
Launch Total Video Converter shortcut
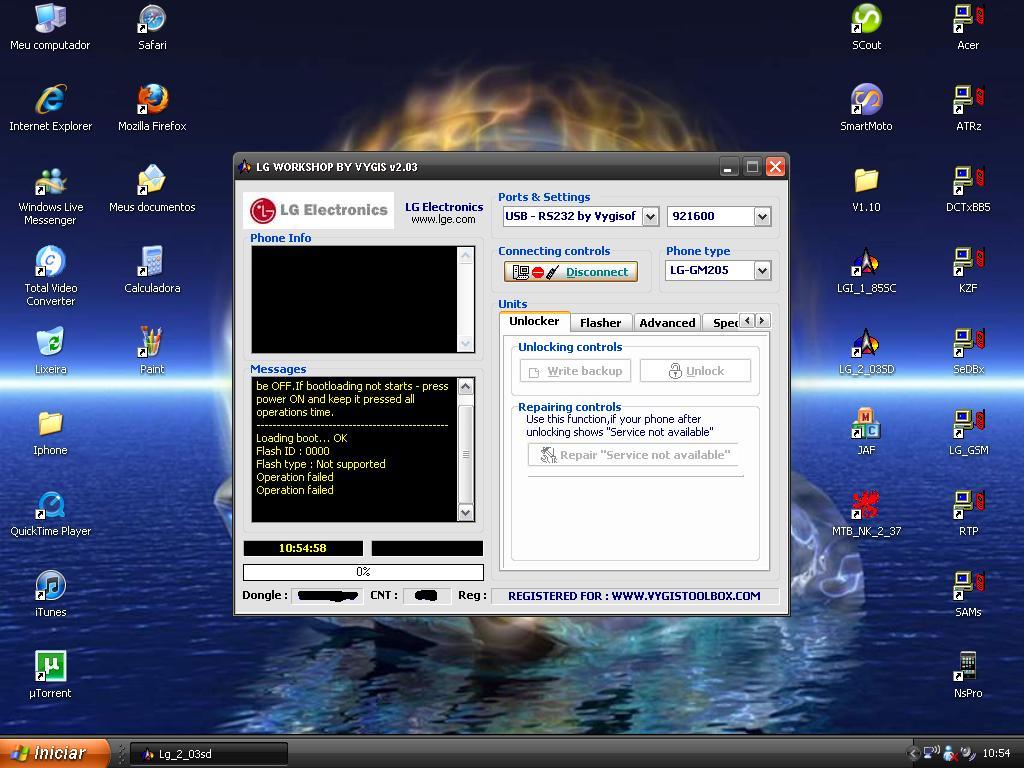(50, 277)
